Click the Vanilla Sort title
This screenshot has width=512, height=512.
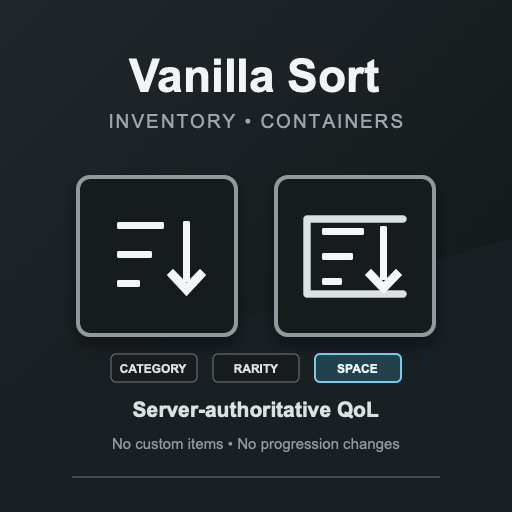254,76
